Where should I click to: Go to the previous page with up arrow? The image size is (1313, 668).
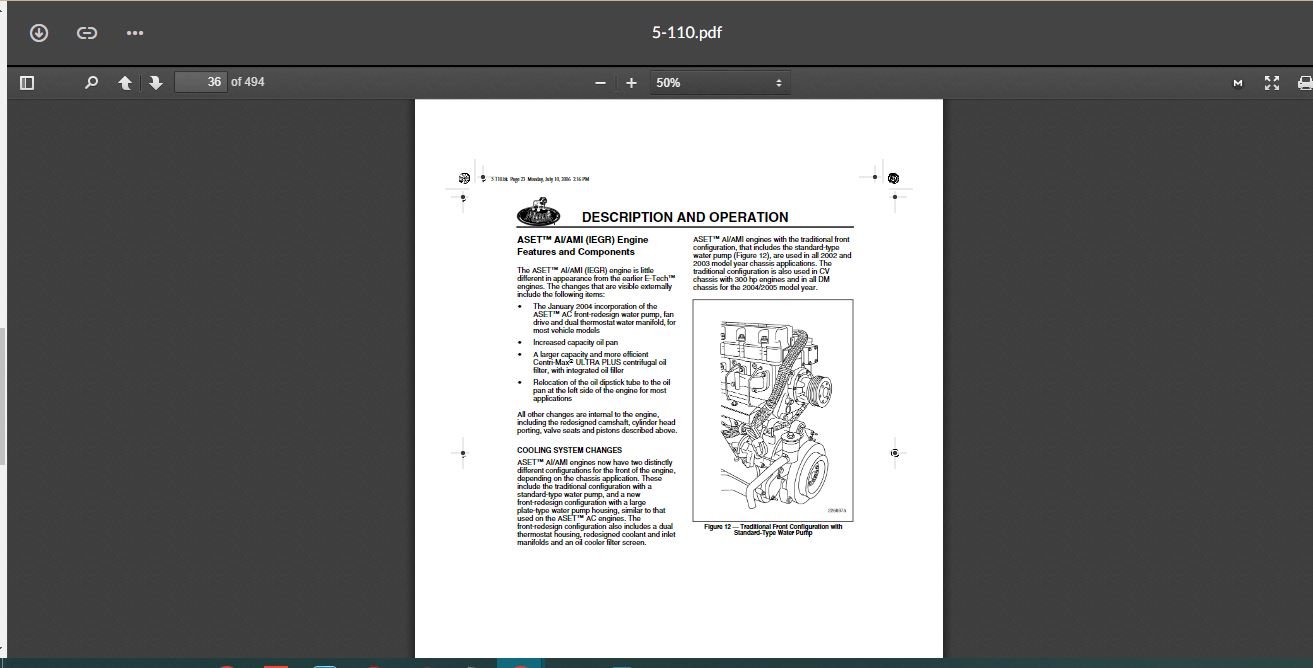(125, 83)
